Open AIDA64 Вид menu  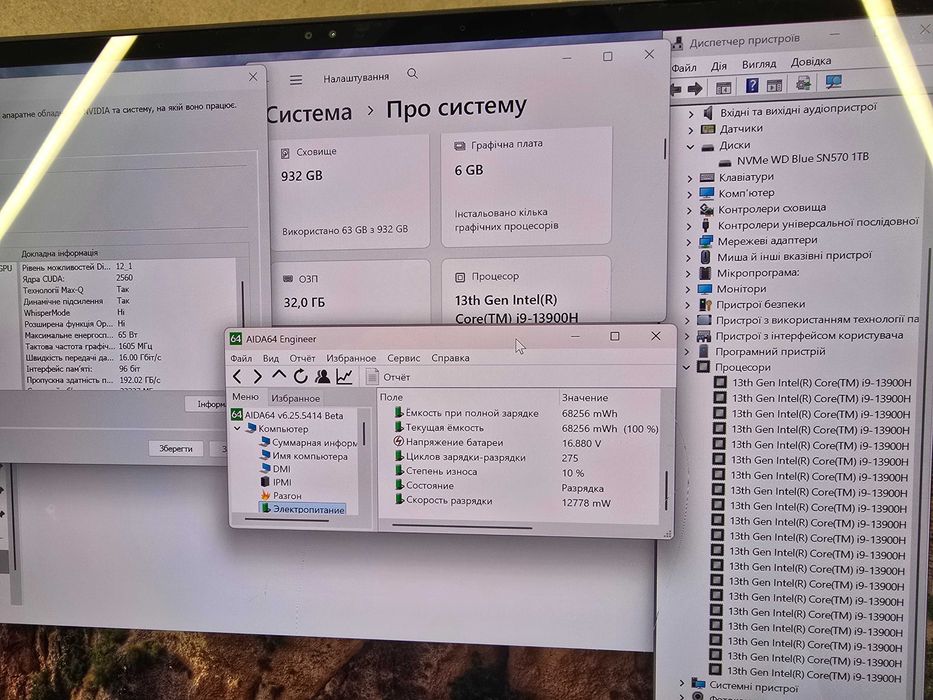271,358
